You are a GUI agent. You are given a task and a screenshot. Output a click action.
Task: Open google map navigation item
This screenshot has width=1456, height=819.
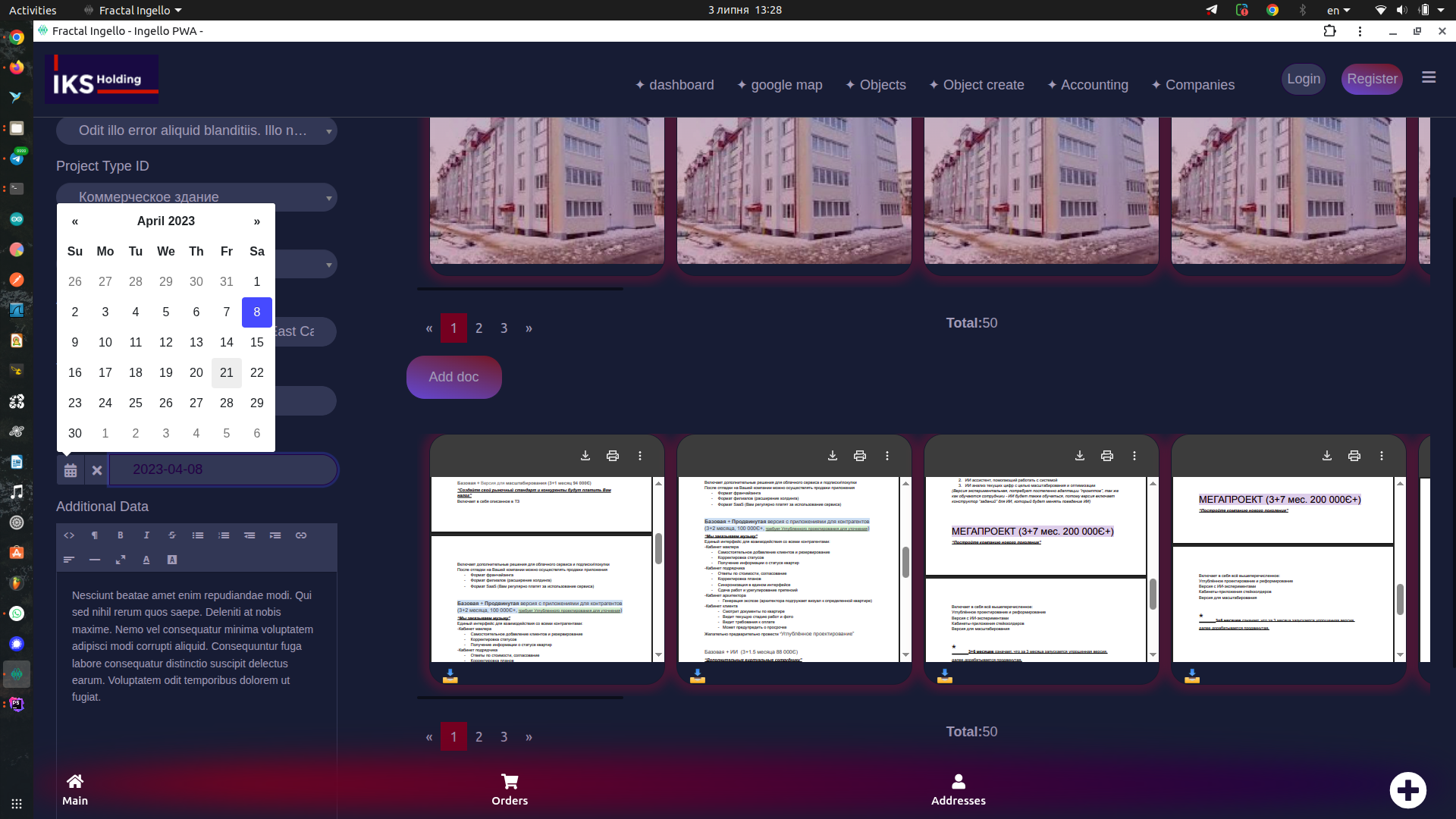pos(780,85)
